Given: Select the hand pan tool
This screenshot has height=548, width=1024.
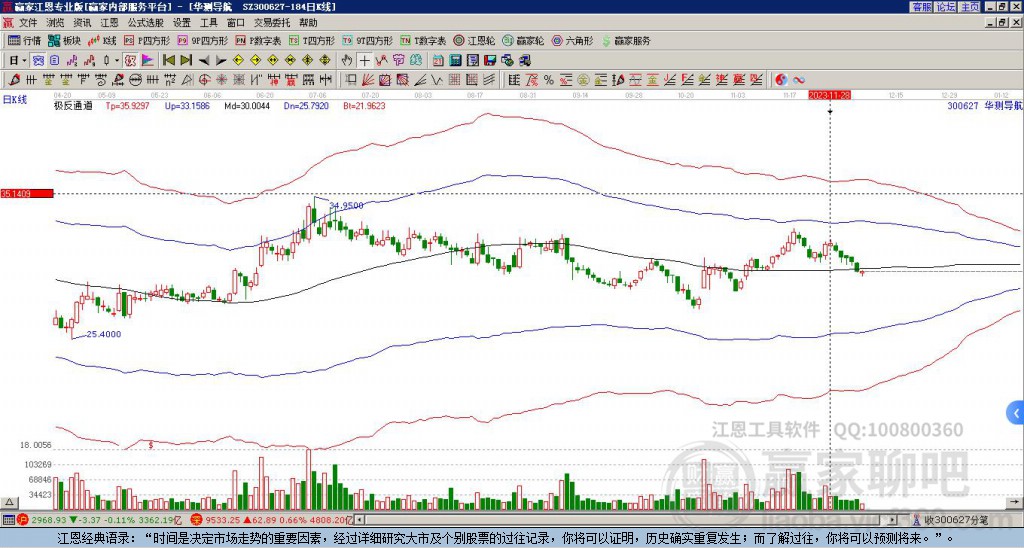Looking at the screenshot, I should tap(347, 60).
